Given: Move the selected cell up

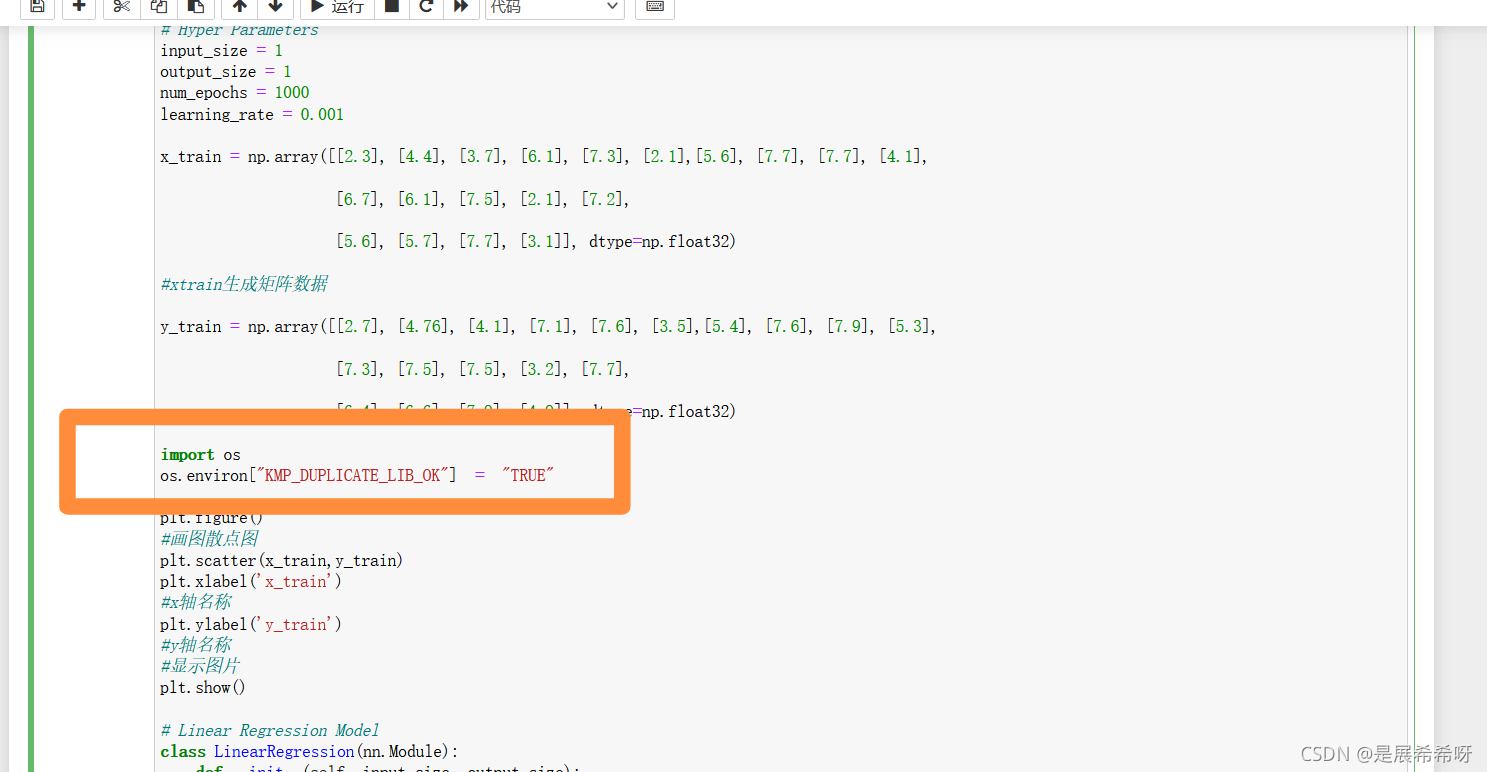Looking at the screenshot, I should (x=239, y=7).
